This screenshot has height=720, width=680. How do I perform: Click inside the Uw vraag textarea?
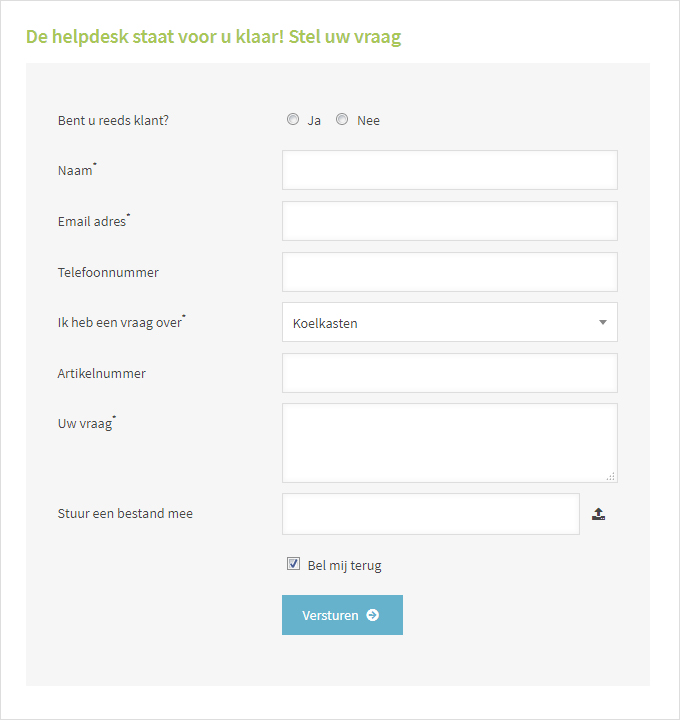pos(450,443)
